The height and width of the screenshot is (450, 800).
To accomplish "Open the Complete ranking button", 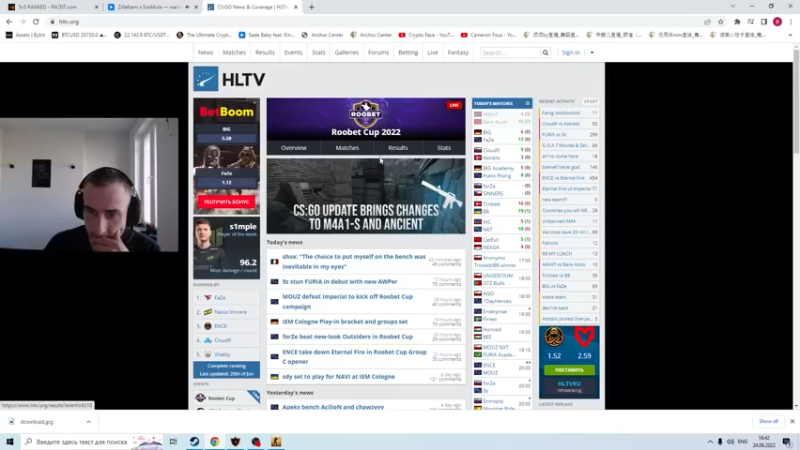I will point(227,370).
